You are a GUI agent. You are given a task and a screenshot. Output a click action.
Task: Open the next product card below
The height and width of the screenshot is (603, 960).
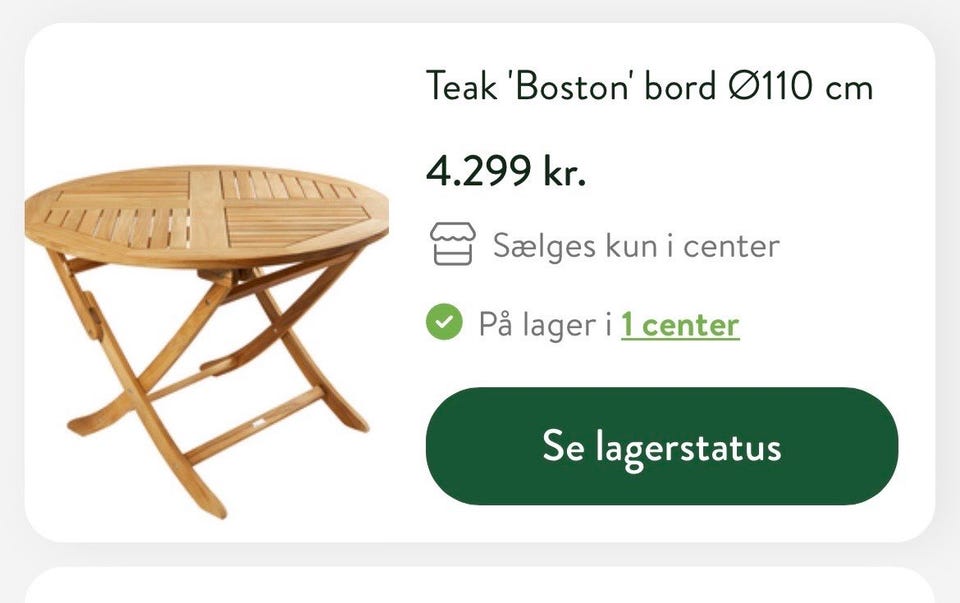click(479, 585)
